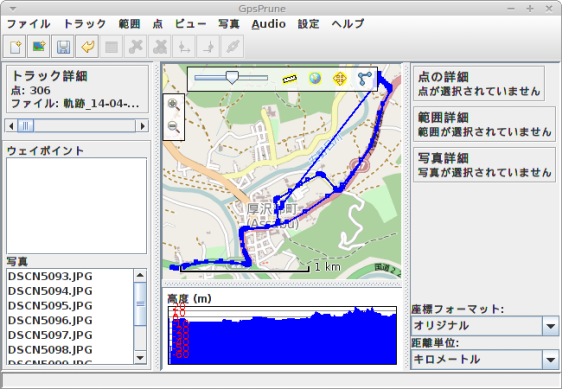Click the map transparency slider handle
The height and width of the screenshot is (389, 562).
(x=232, y=77)
